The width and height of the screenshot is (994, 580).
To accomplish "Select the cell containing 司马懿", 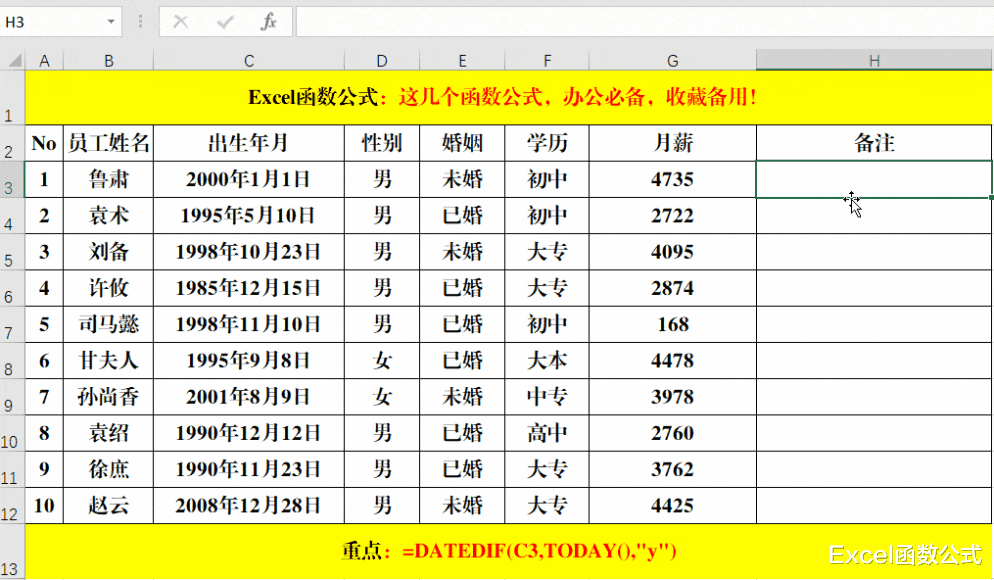I will [108, 324].
